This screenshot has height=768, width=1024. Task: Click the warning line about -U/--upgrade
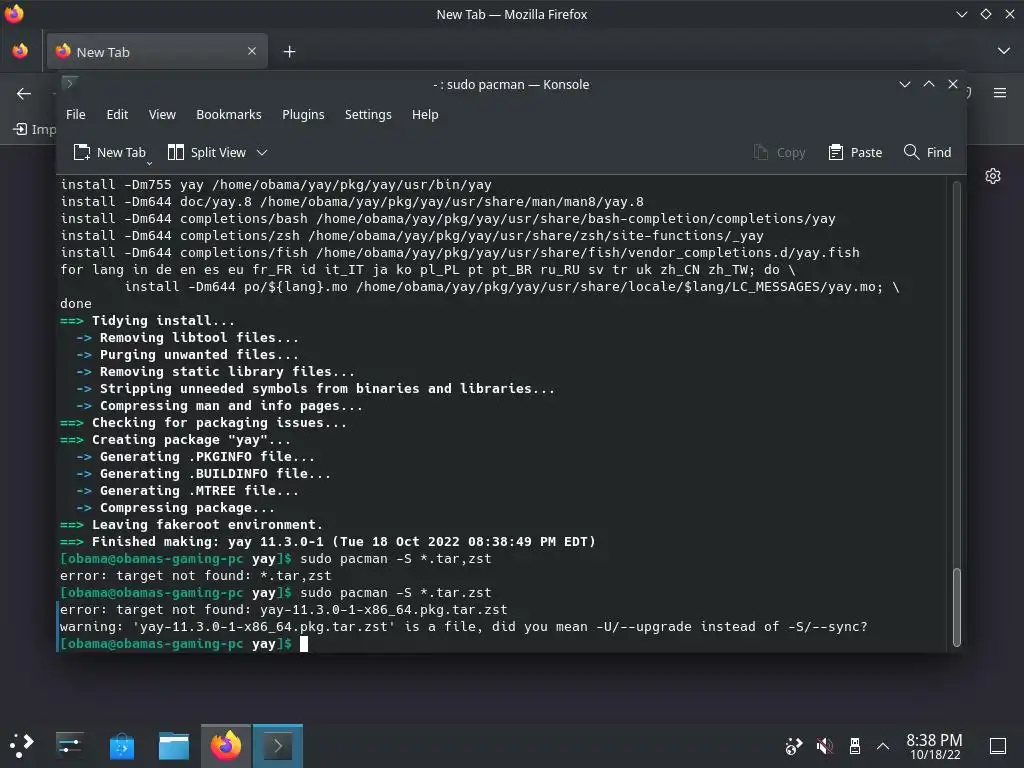coord(464,626)
